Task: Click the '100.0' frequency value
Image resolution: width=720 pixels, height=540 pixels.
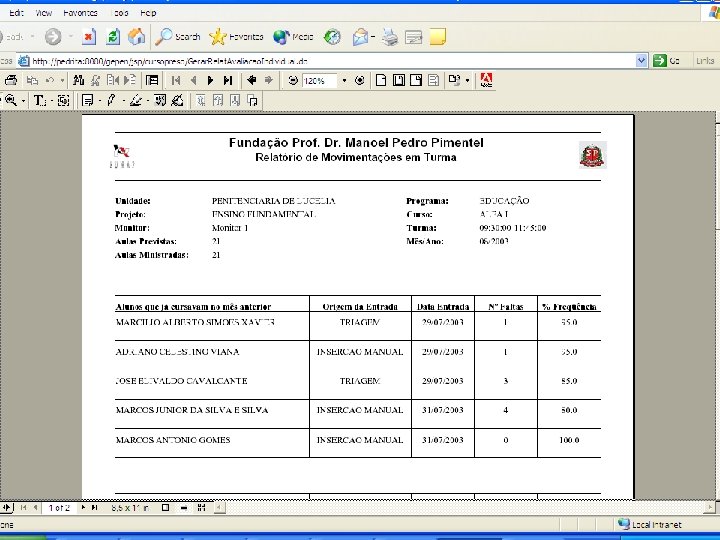Action: point(569,440)
